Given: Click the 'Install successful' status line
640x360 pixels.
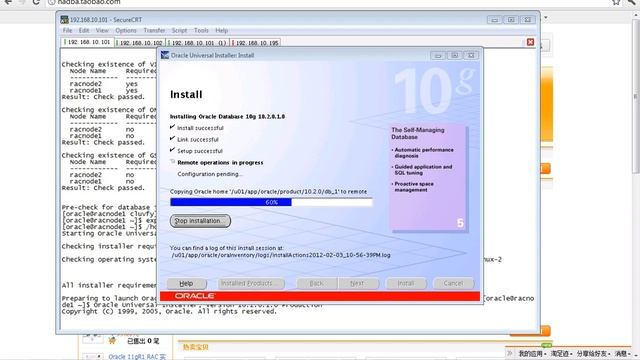Looking at the screenshot, I should click(x=200, y=128).
